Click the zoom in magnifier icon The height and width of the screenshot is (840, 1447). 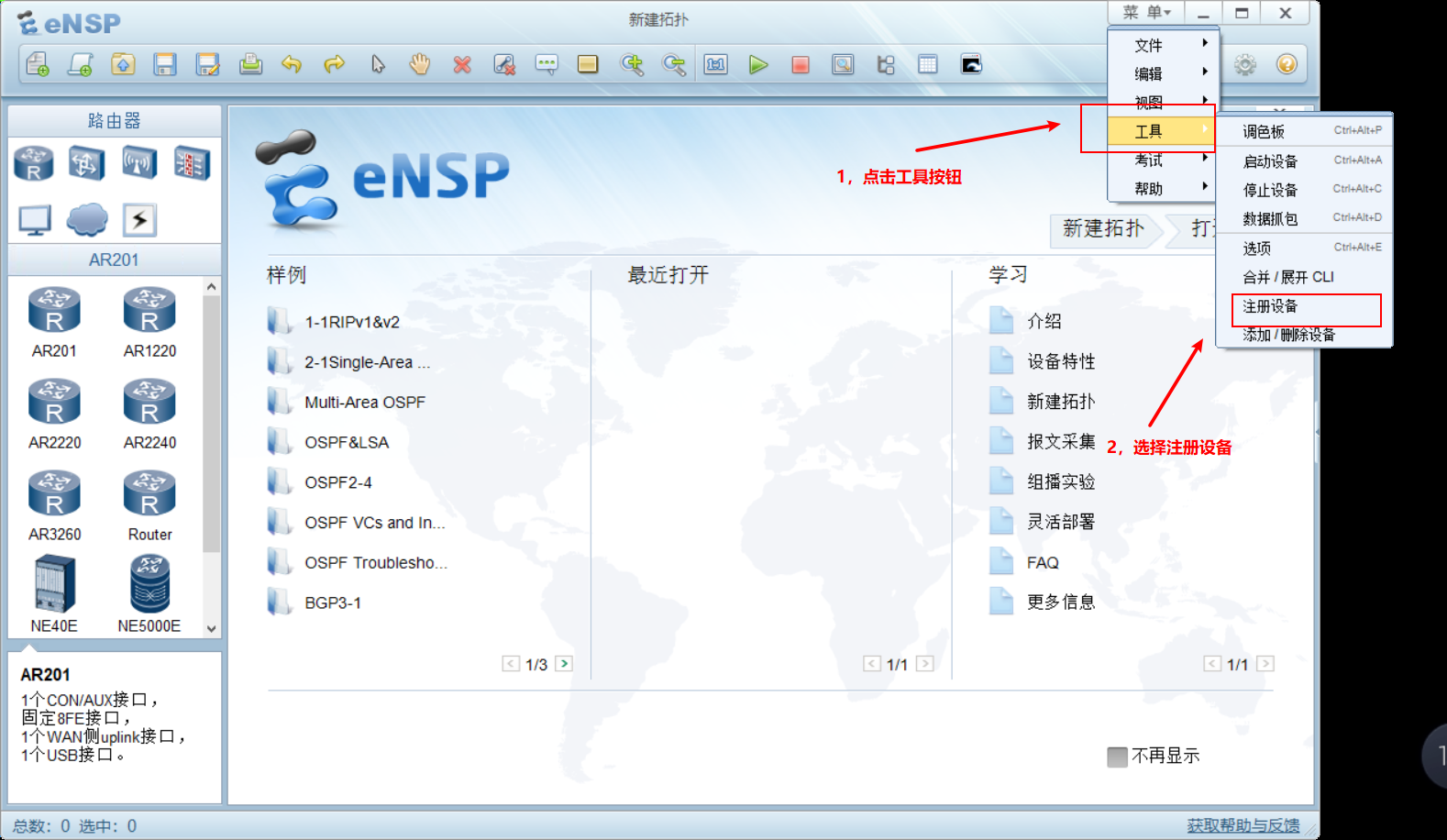632,64
